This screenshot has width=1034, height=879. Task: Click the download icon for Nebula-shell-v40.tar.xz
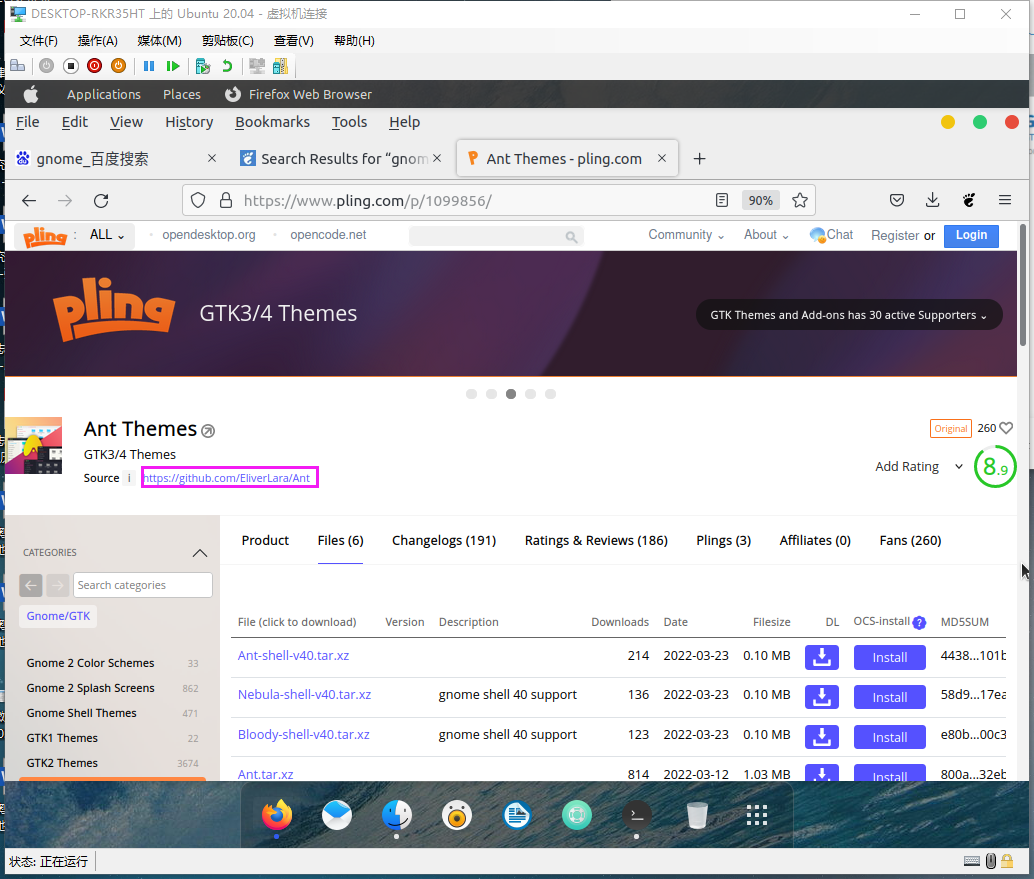point(822,697)
